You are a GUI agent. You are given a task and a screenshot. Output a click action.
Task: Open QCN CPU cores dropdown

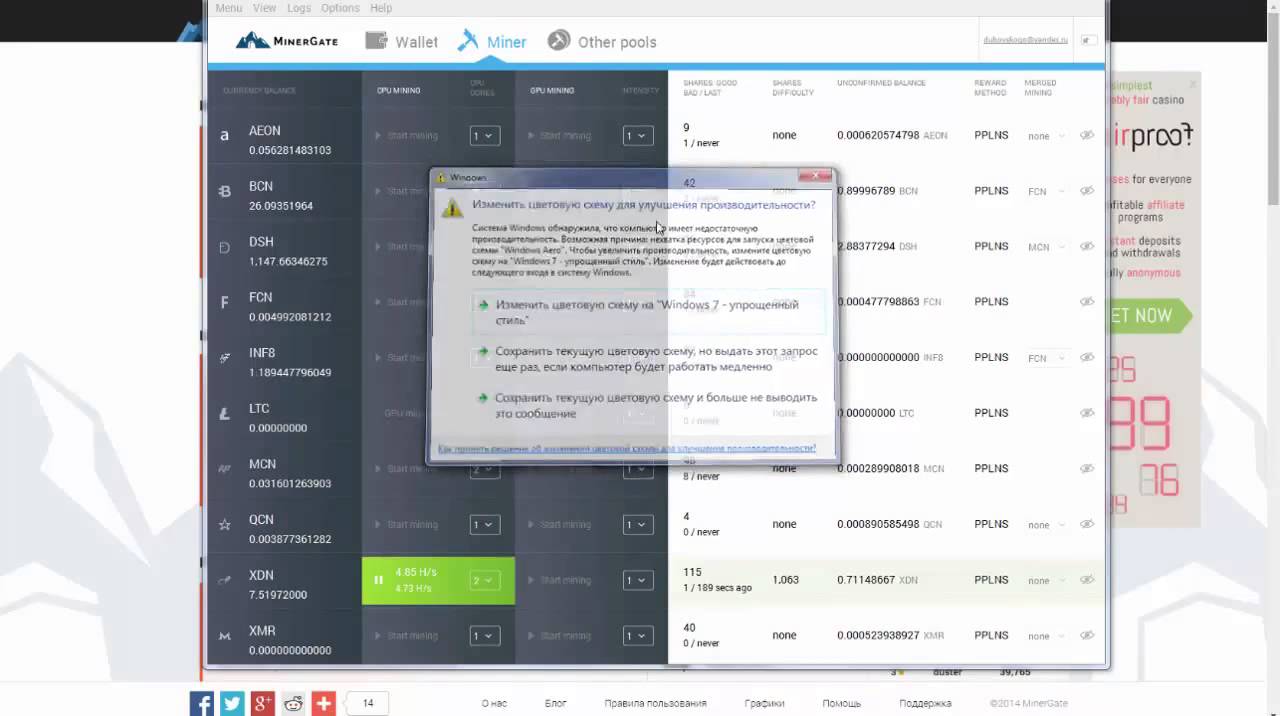[x=485, y=524]
